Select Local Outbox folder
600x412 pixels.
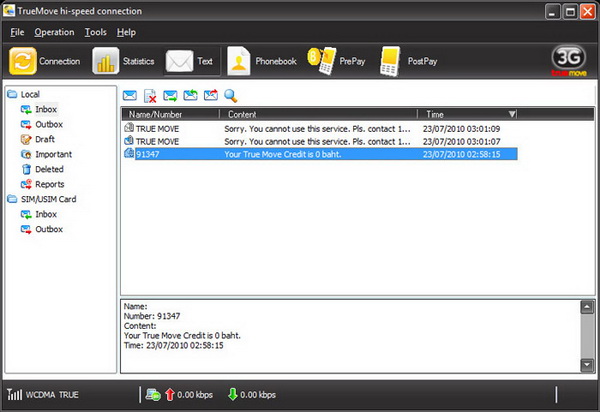click(42, 124)
